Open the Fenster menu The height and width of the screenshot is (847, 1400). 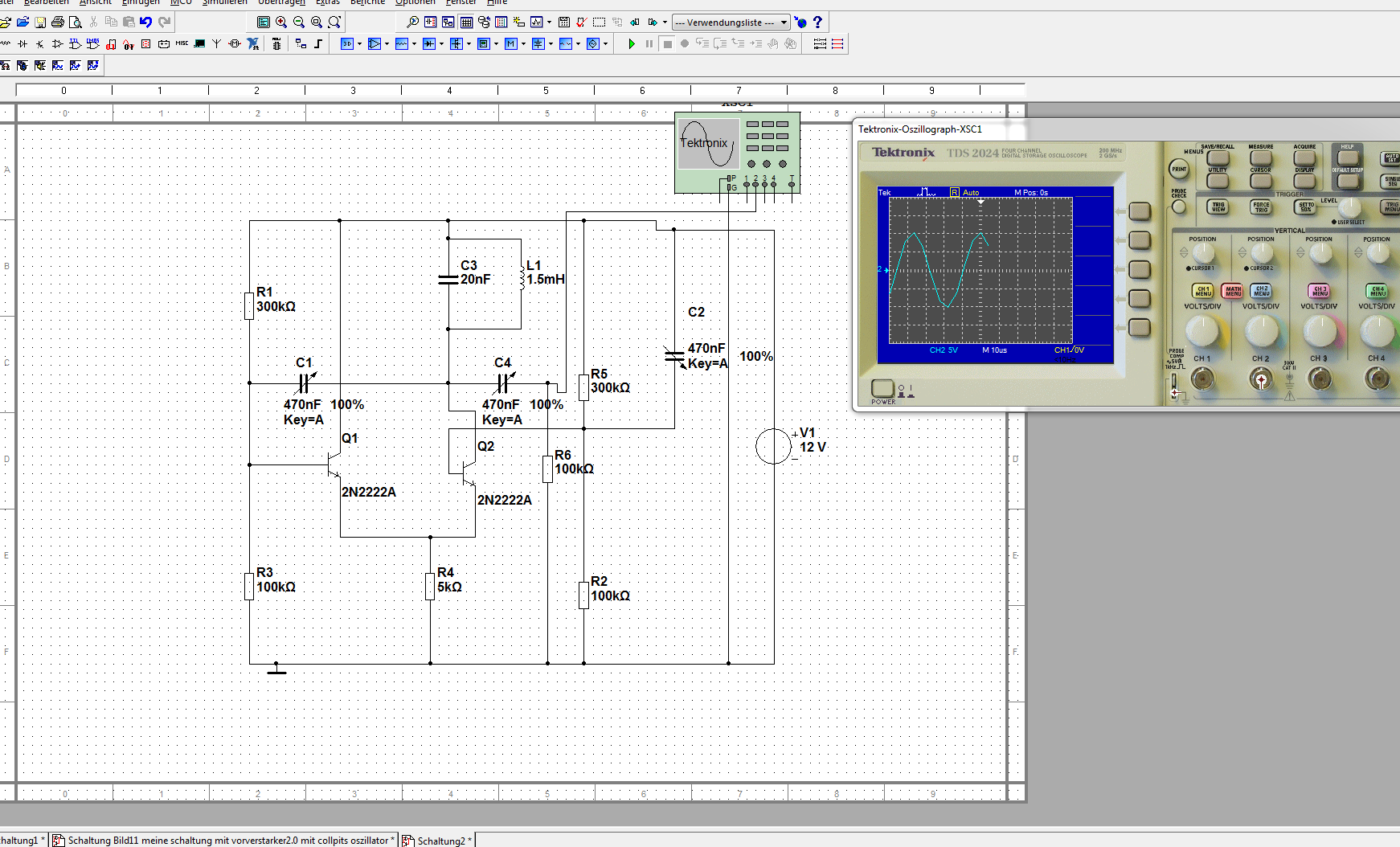pos(461,3)
